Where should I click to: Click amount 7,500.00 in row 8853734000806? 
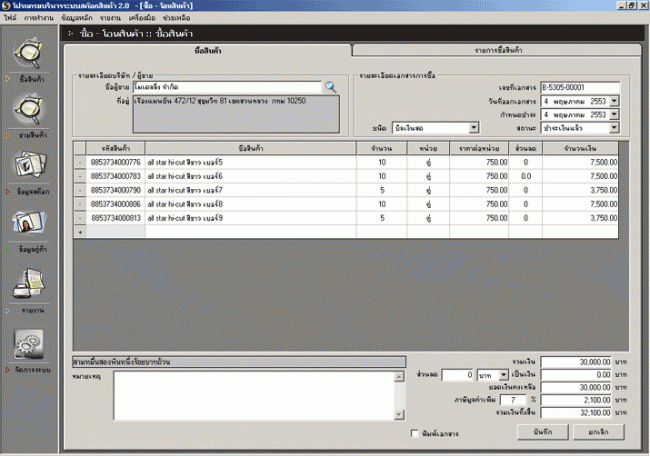click(x=580, y=204)
